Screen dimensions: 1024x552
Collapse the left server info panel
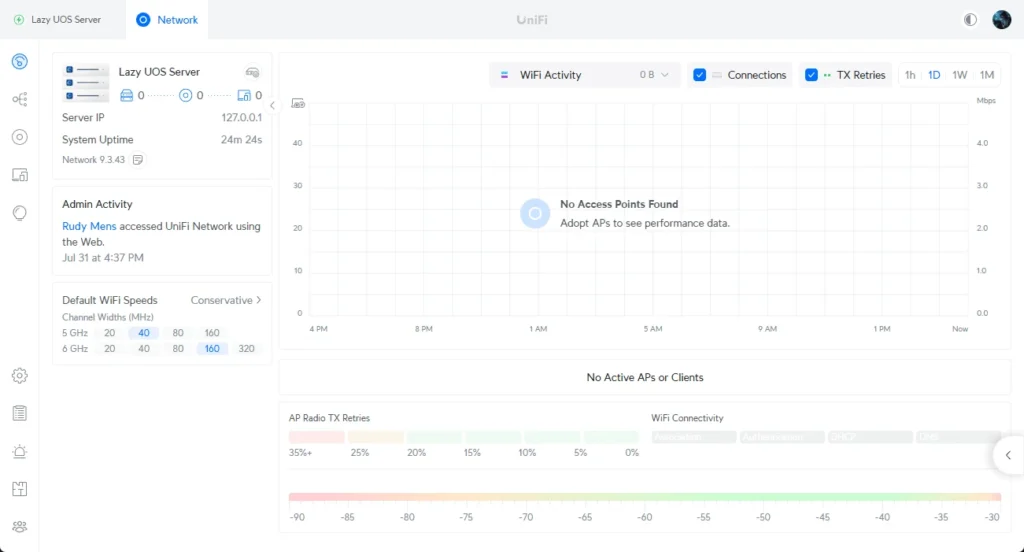coord(273,106)
